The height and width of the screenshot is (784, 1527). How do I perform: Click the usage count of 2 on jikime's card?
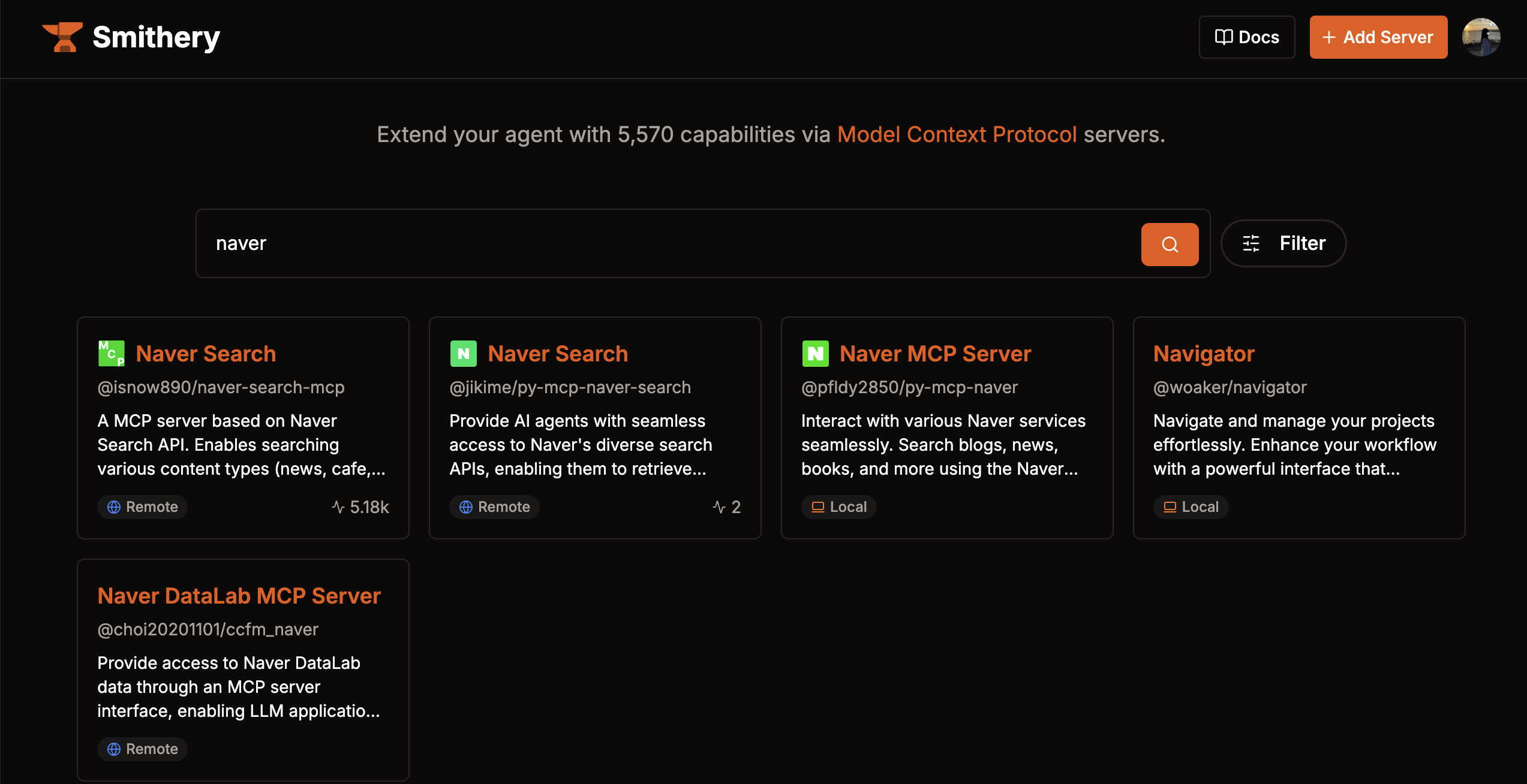[x=727, y=507]
